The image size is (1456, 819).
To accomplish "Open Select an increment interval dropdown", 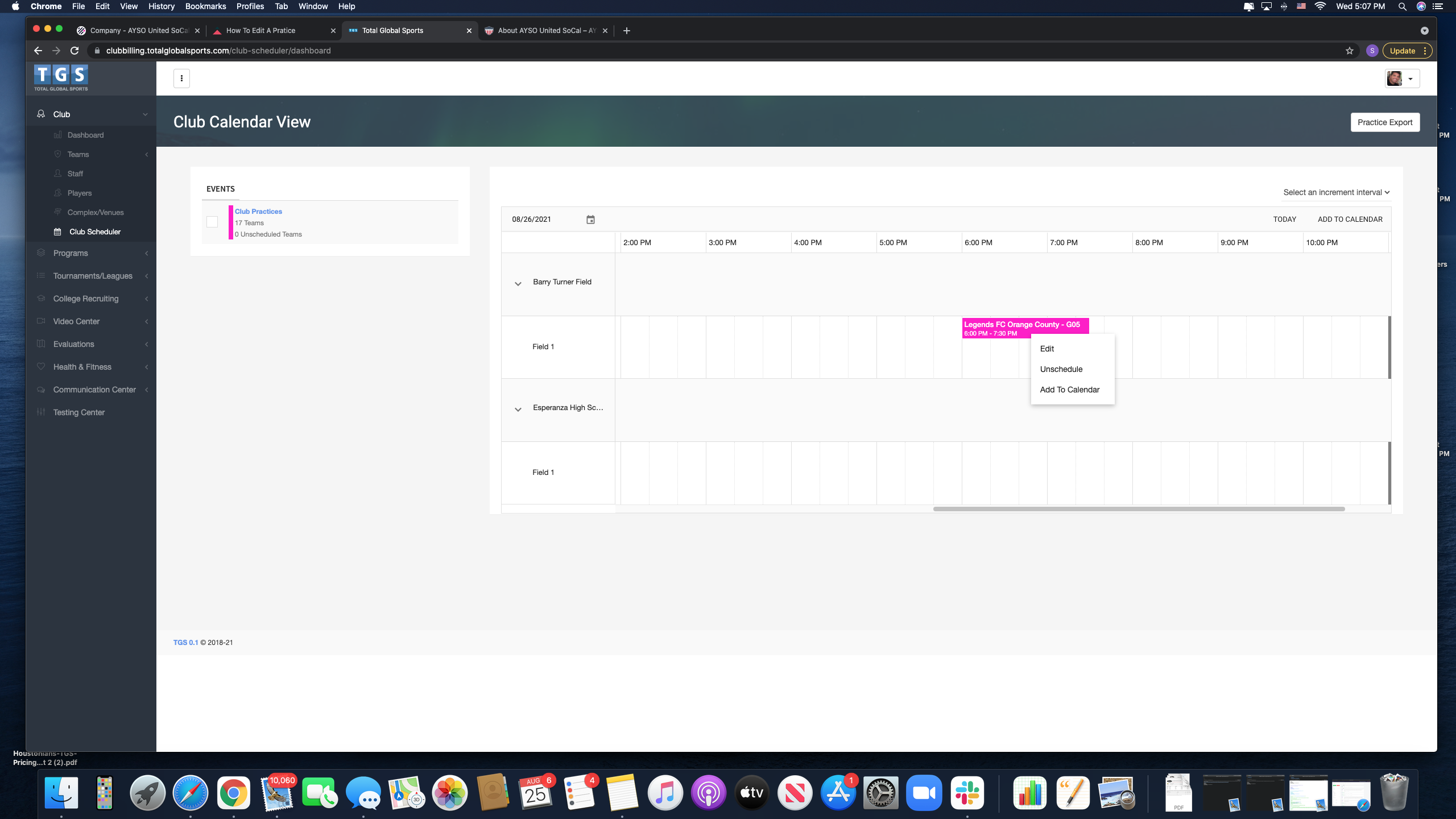I will 1337,192.
